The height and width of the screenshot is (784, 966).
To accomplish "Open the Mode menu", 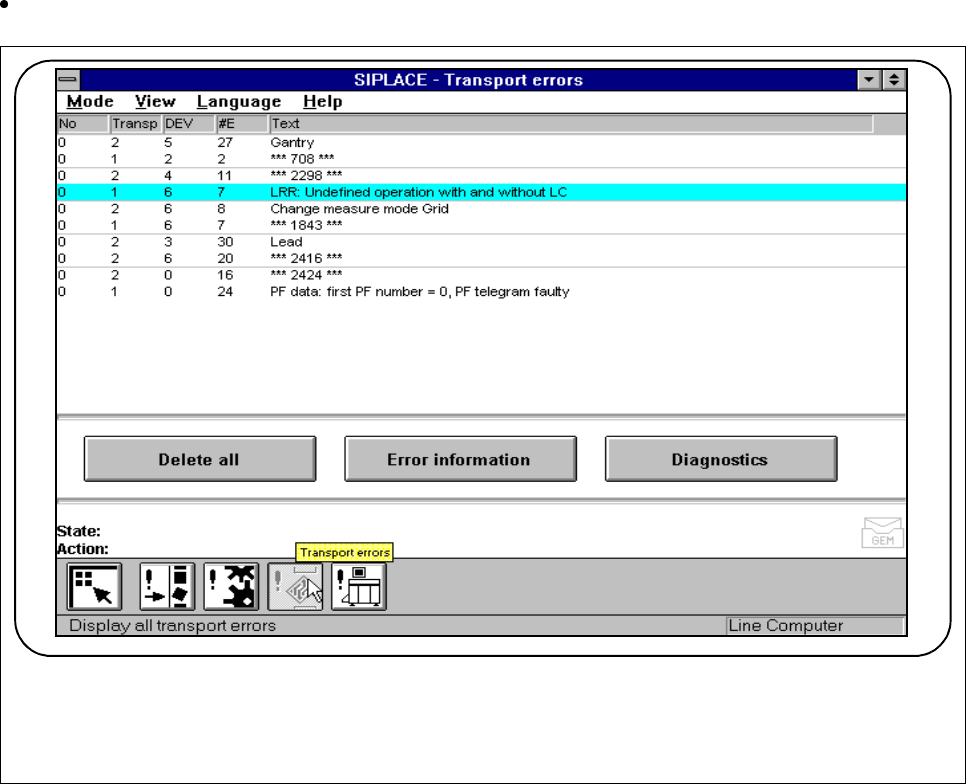I will 90,102.
